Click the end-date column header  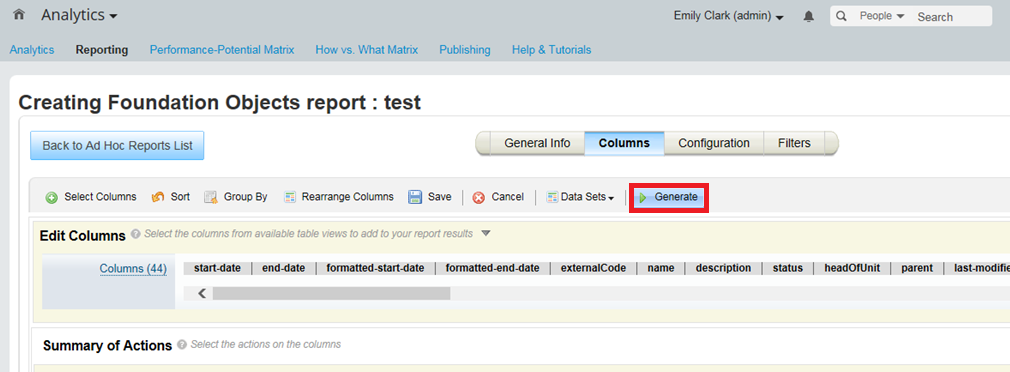[x=283, y=268]
